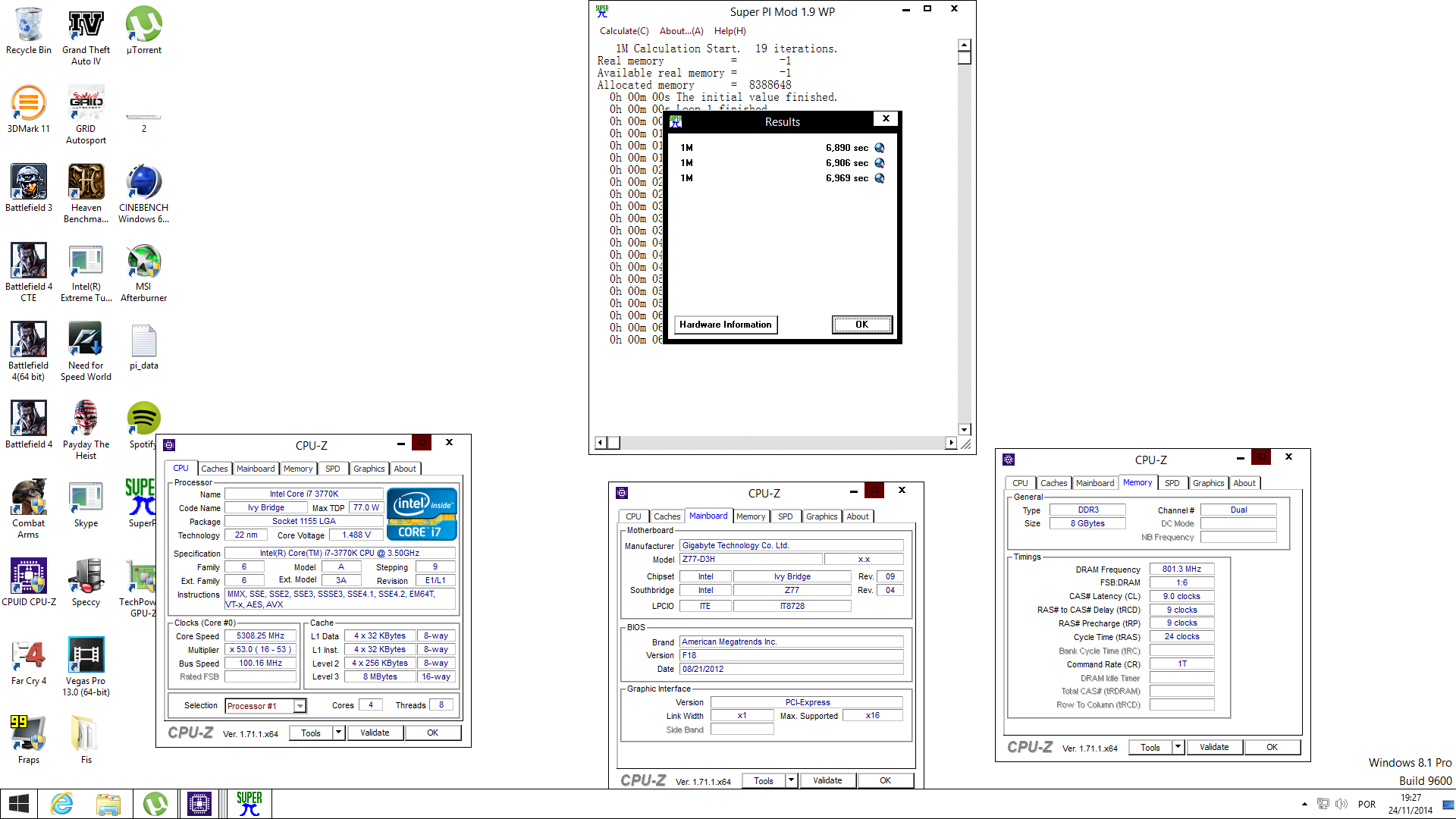Image resolution: width=1456 pixels, height=819 pixels.
Task: Open File Explorer from taskbar
Action: pos(108,804)
